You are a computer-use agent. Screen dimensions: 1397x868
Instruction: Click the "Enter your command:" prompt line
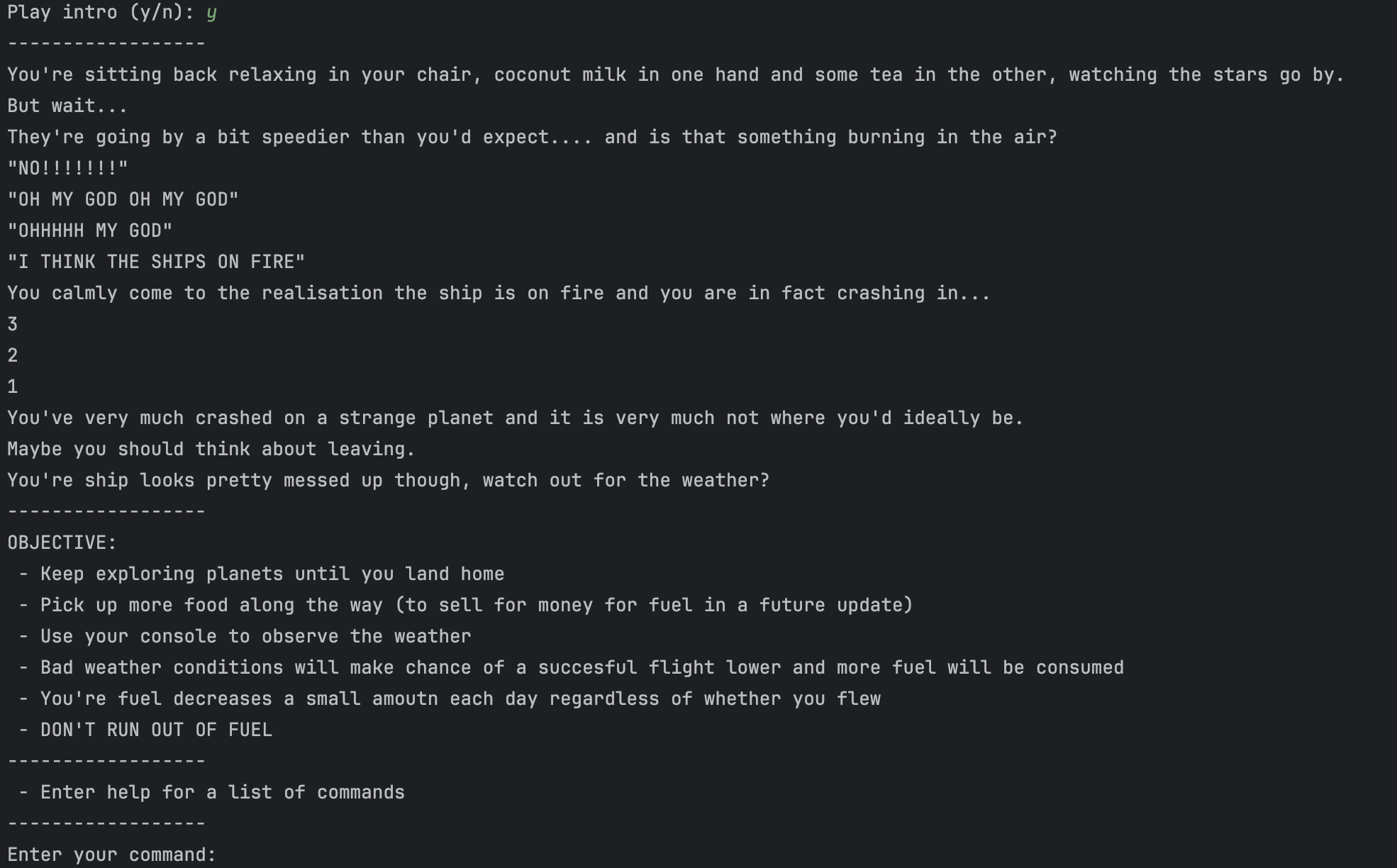point(111,855)
